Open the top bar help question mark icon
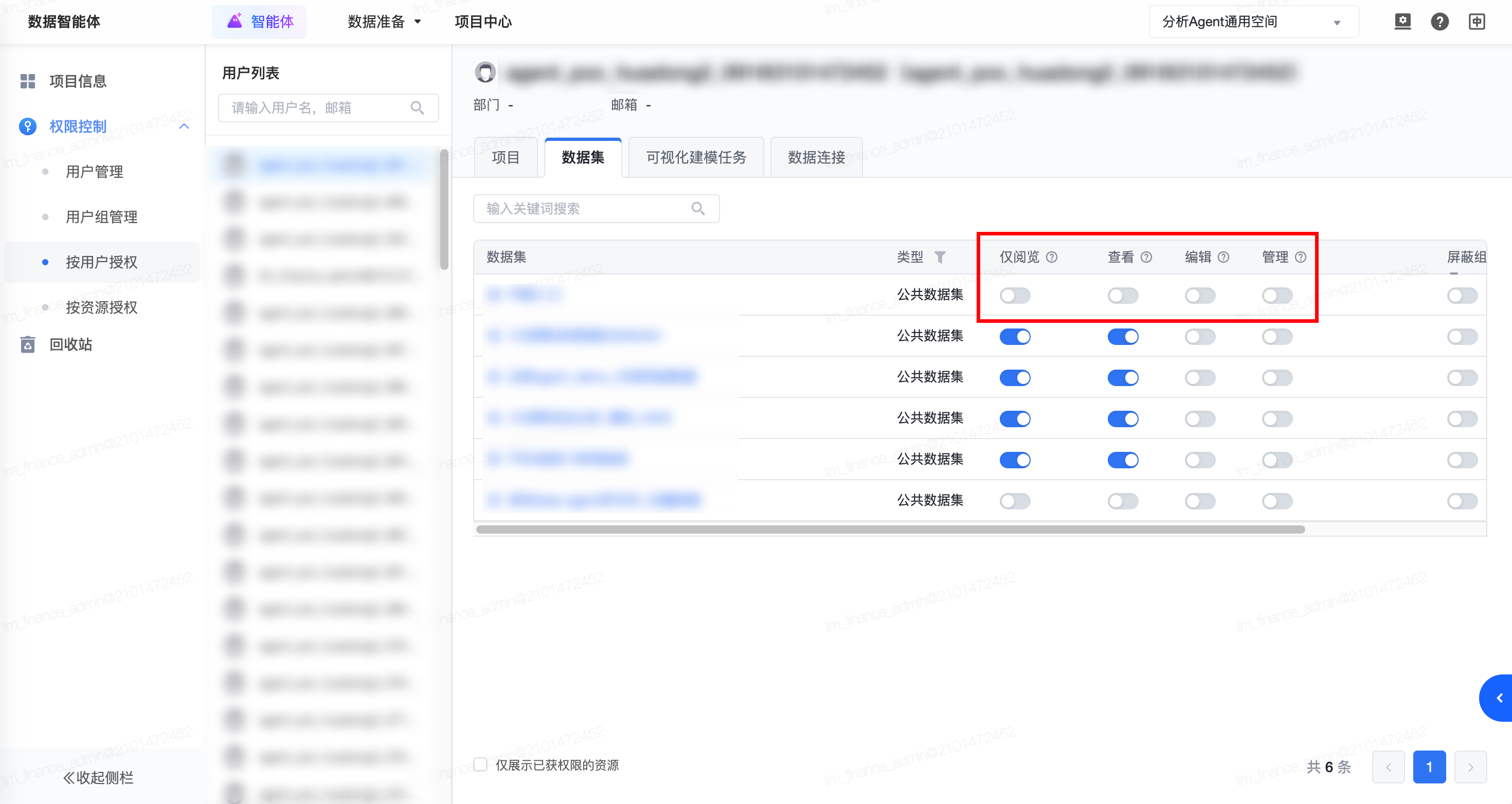Viewport: 1512px width, 804px height. pos(1440,22)
